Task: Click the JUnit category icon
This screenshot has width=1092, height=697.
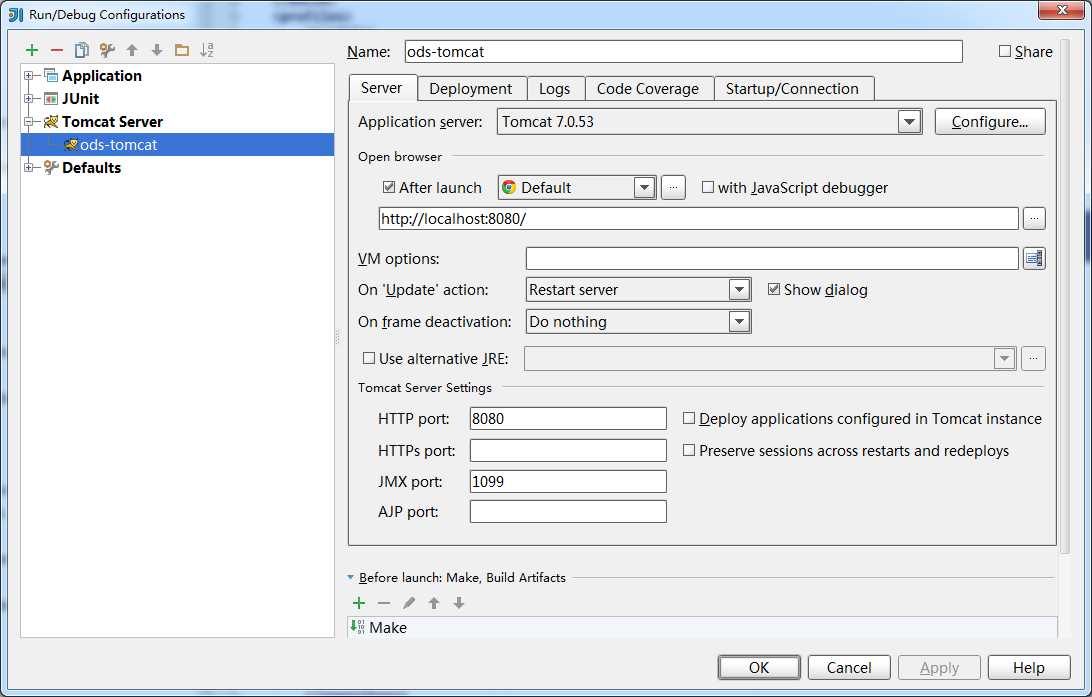Action: click(51, 98)
